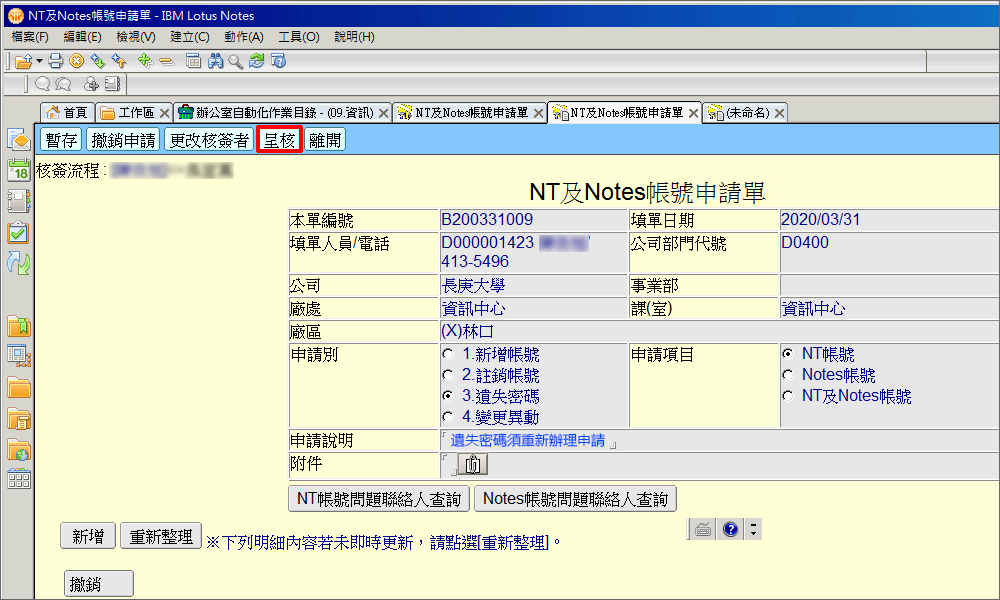Click the yellow minus Collapse icon

point(166,62)
